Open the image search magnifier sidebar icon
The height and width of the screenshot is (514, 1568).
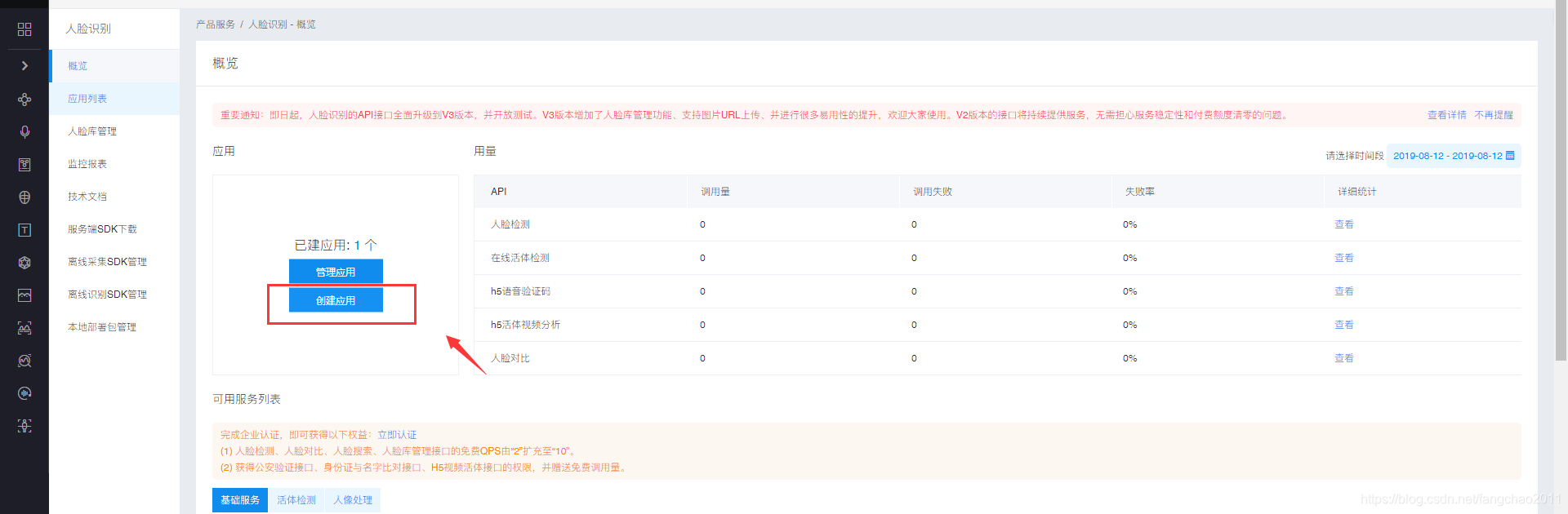click(24, 361)
